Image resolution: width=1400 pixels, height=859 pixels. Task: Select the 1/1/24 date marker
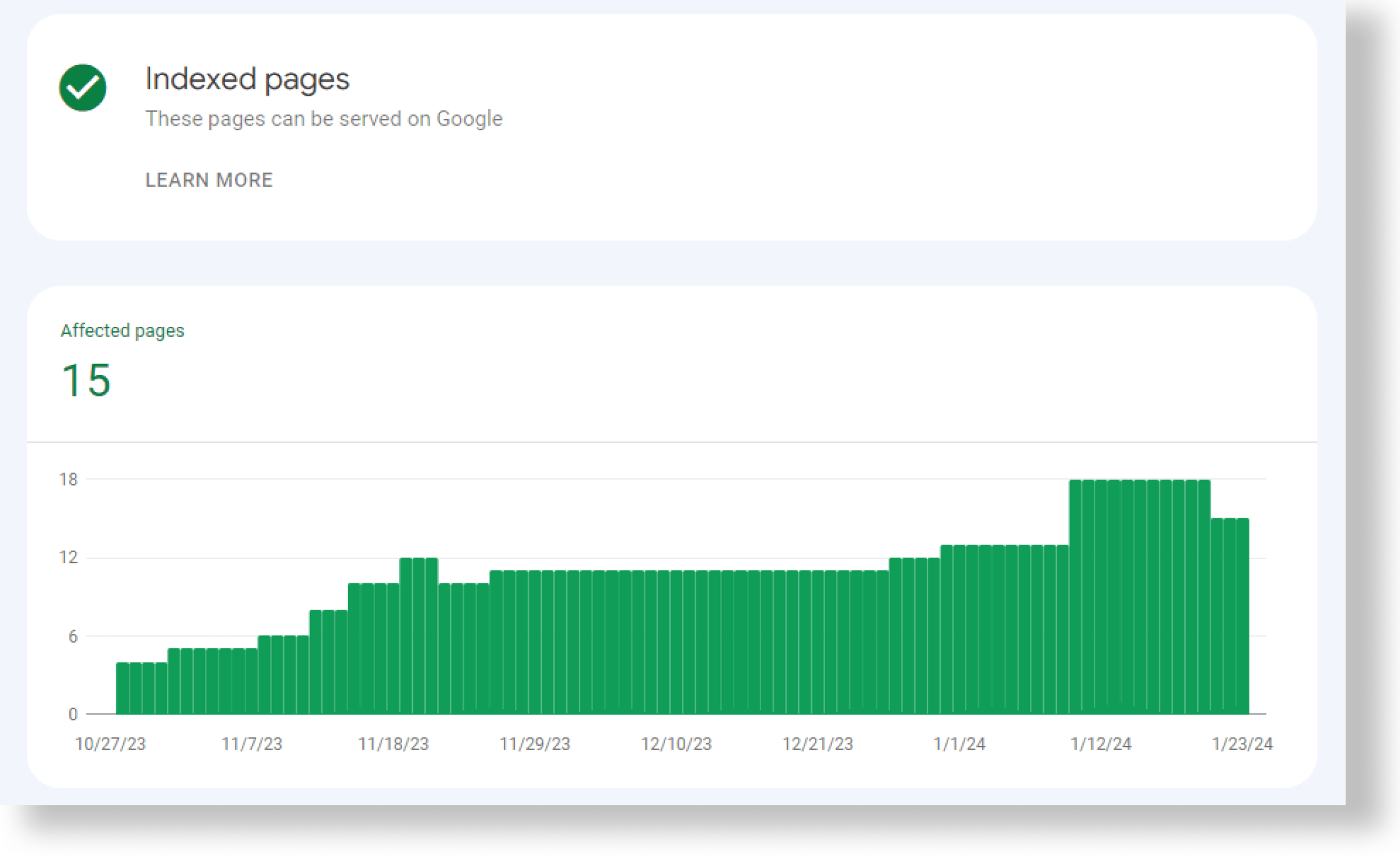(961, 744)
